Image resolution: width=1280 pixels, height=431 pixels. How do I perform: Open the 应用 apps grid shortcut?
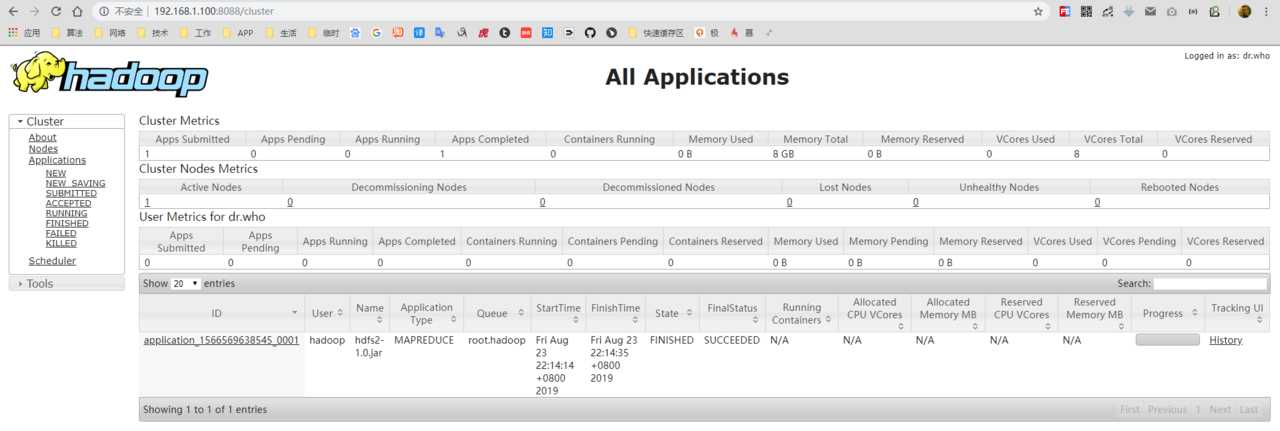[x=25, y=33]
